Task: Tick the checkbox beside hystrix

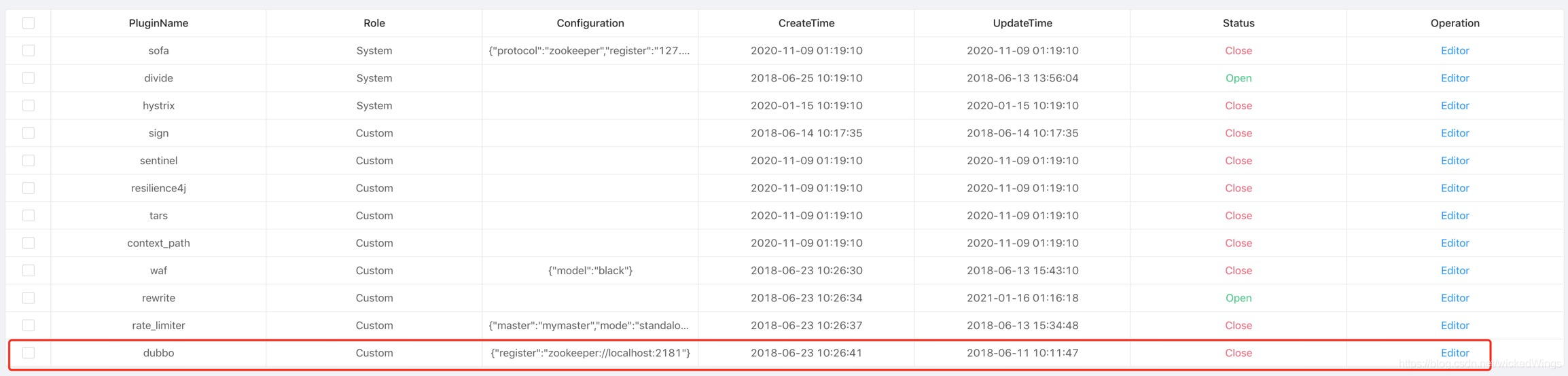Action: pos(28,106)
